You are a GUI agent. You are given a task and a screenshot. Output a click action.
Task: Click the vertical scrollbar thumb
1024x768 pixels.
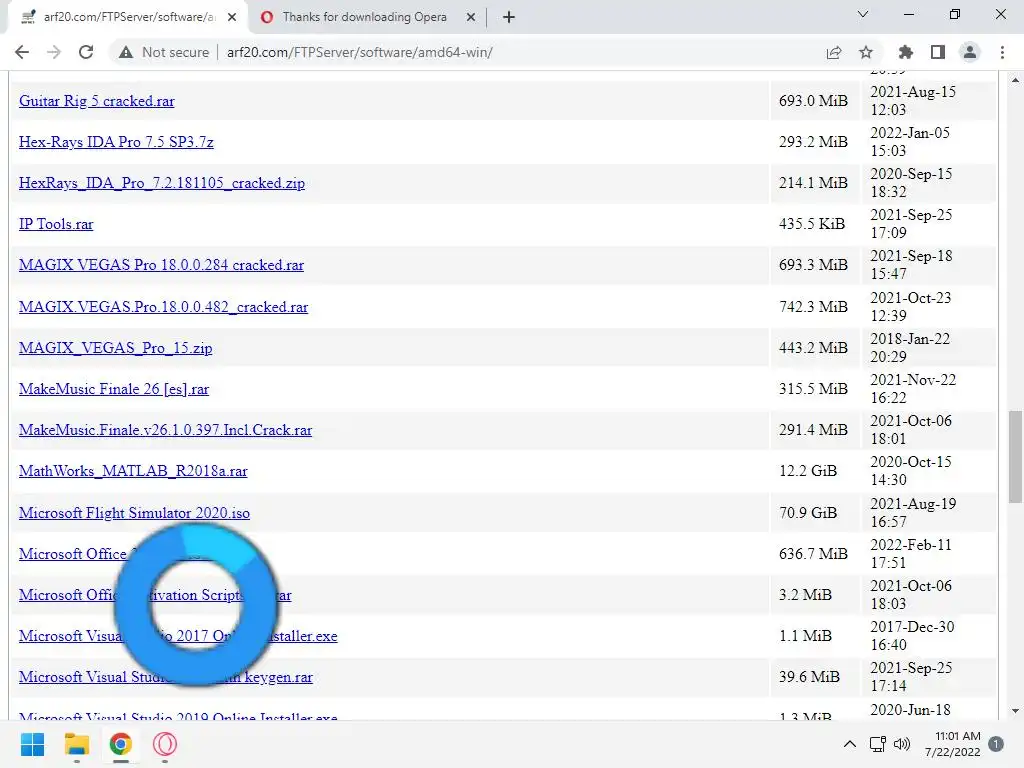click(1015, 457)
